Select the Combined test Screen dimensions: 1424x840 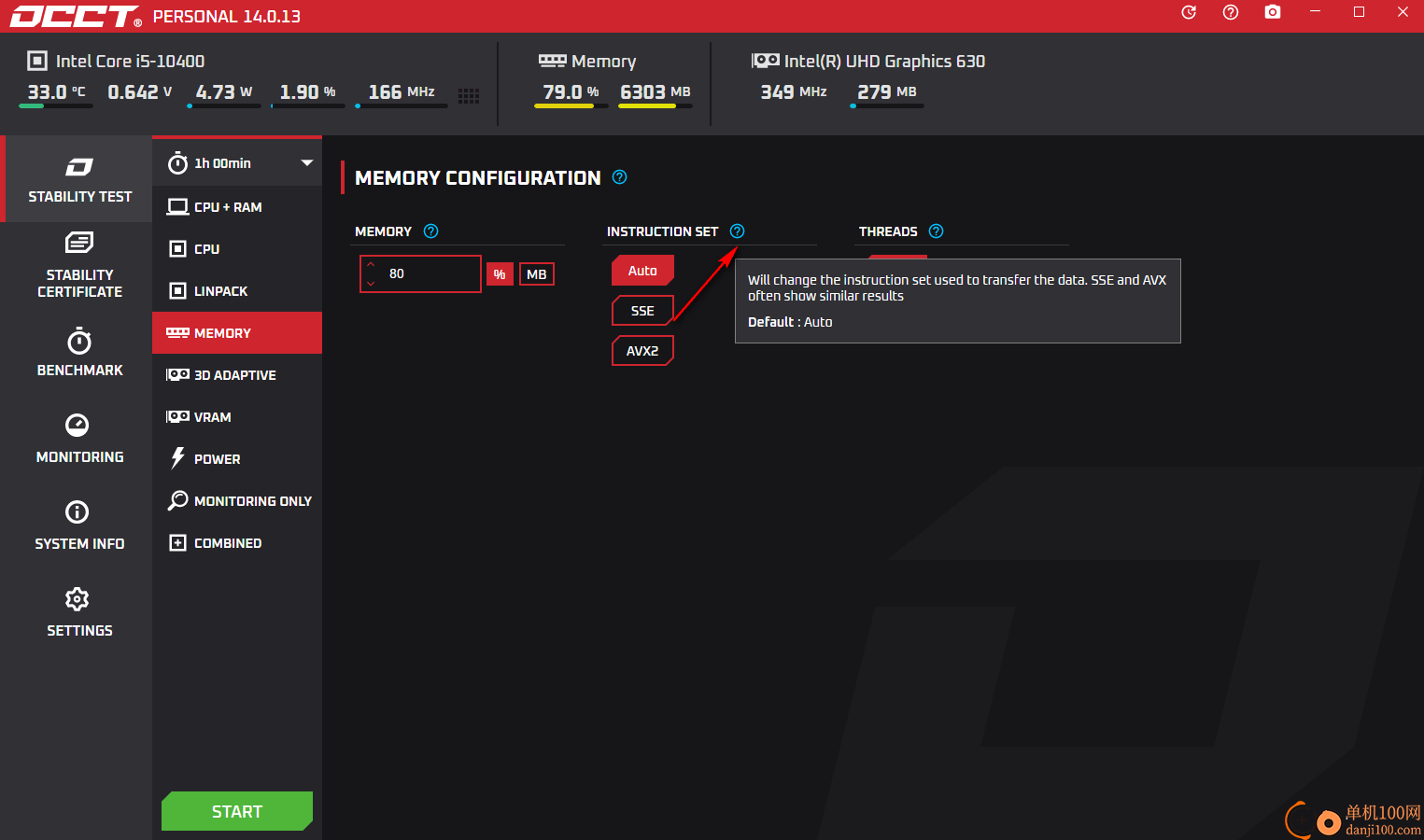tap(237, 543)
